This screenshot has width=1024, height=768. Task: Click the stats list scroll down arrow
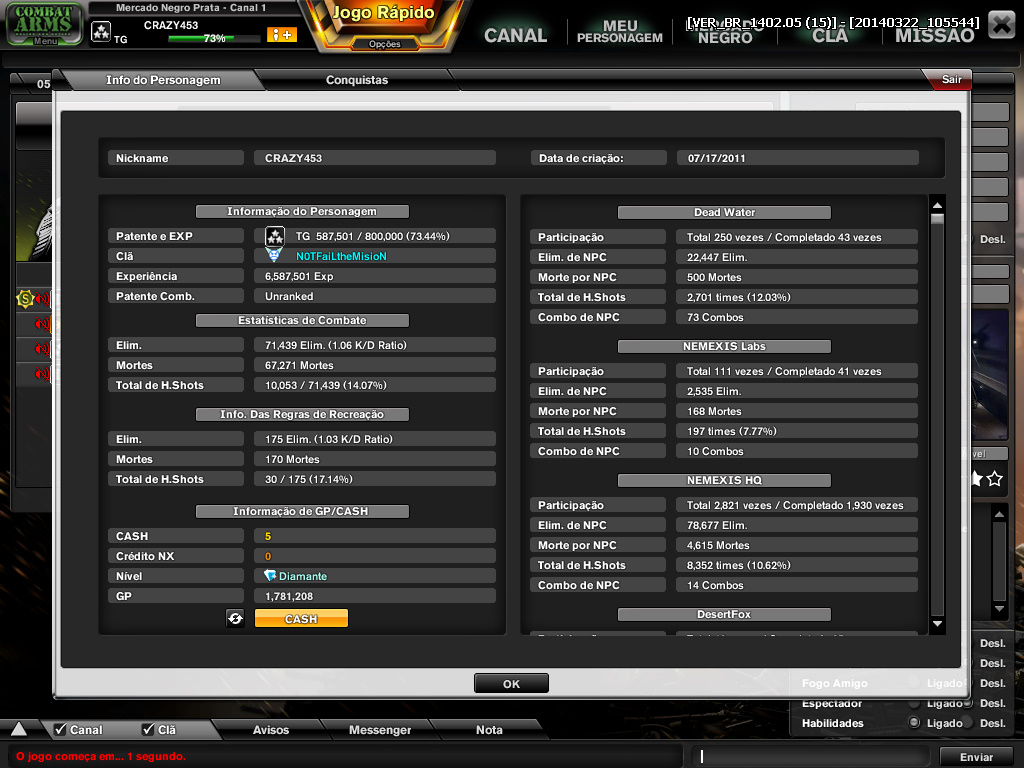[x=937, y=624]
